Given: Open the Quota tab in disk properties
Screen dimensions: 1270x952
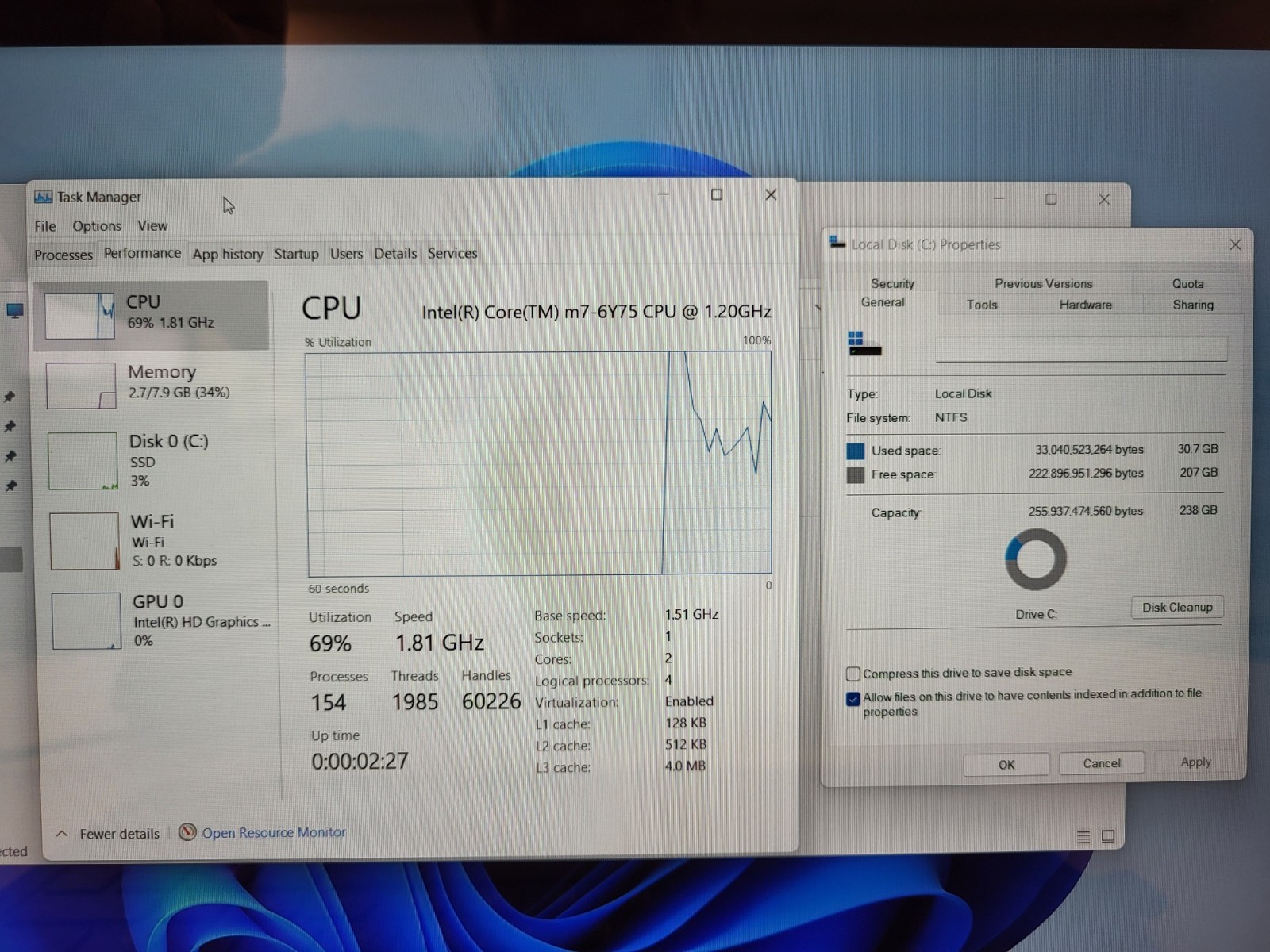Looking at the screenshot, I should (1188, 283).
